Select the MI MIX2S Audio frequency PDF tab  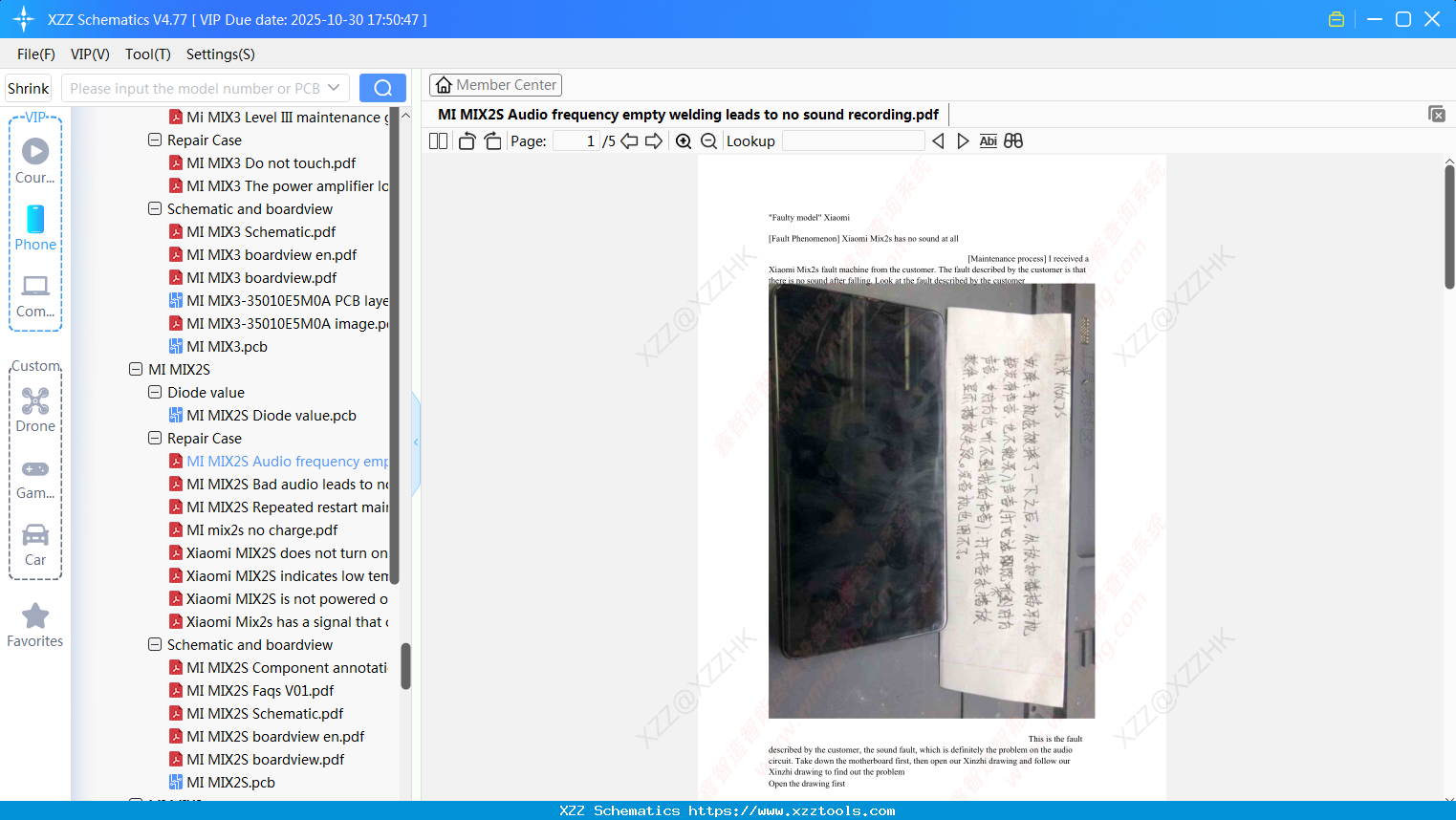point(688,114)
